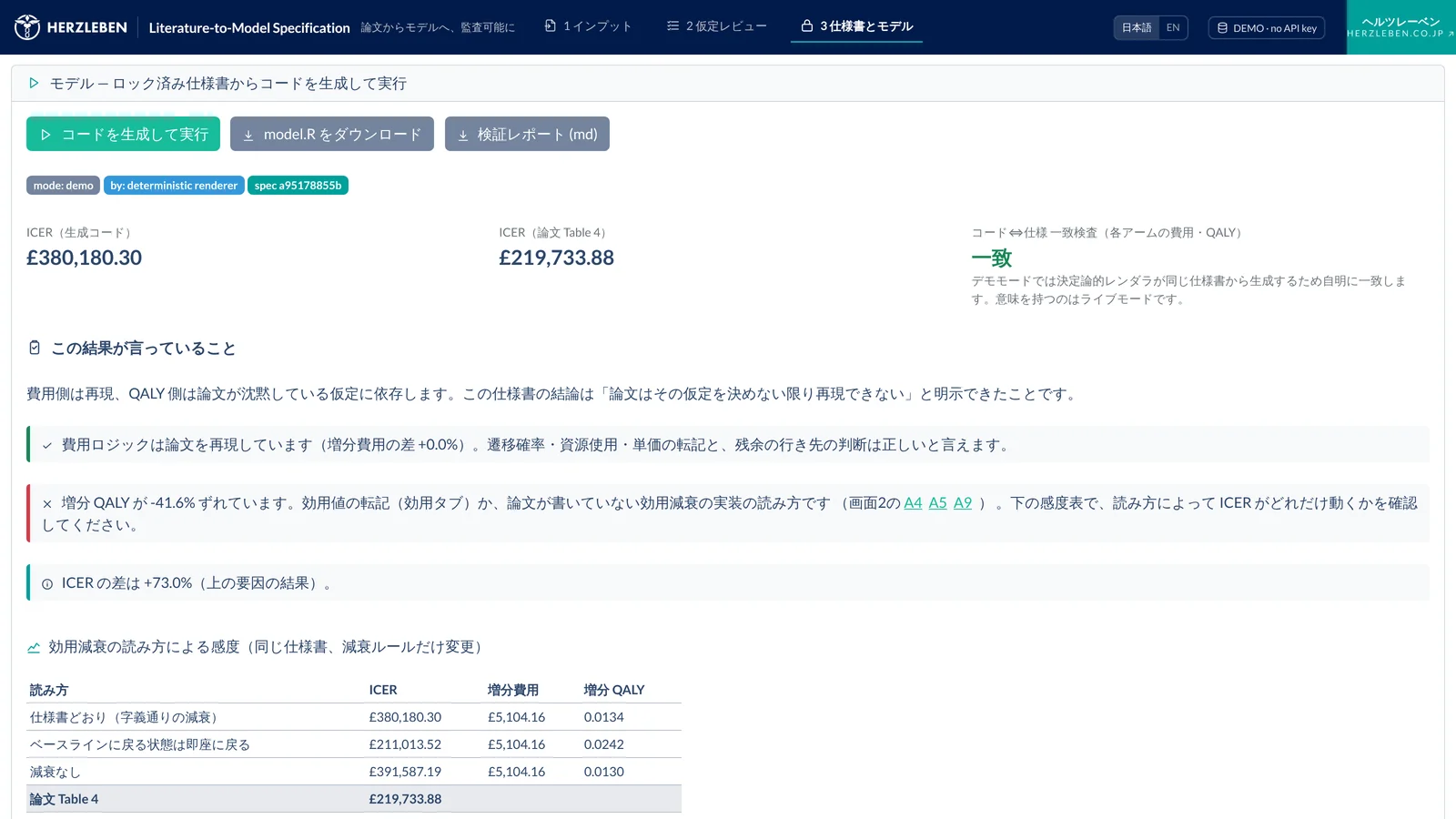Click 増分 QALY cell 0.0134
Image resolution: width=1456 pixels, height=819 pixels.
[604, 717]
